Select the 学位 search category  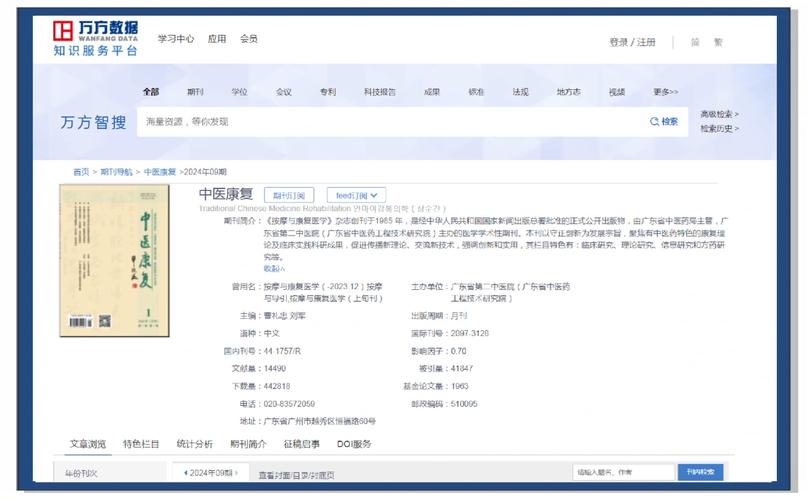pos(239,92)
